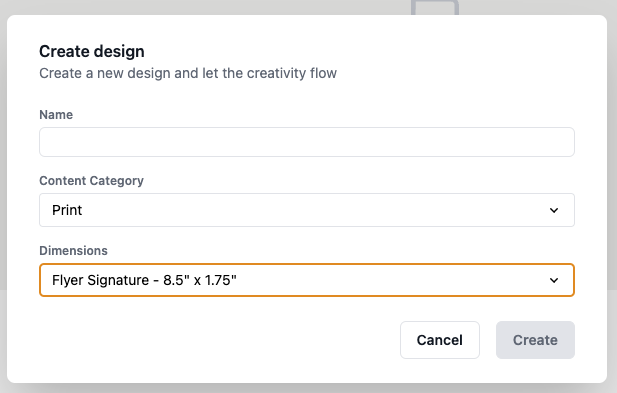
Task: Click the Content Category label
Action: [x=91, y=181]
